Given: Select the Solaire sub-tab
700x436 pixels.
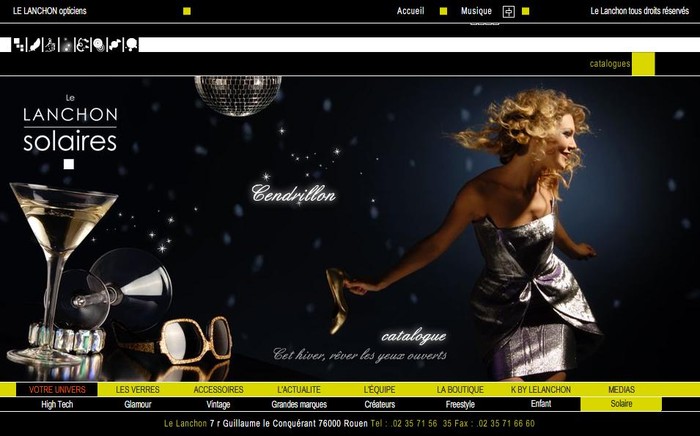Looking at the screenshot, I should pyautogui.click(x=621, y=404).
